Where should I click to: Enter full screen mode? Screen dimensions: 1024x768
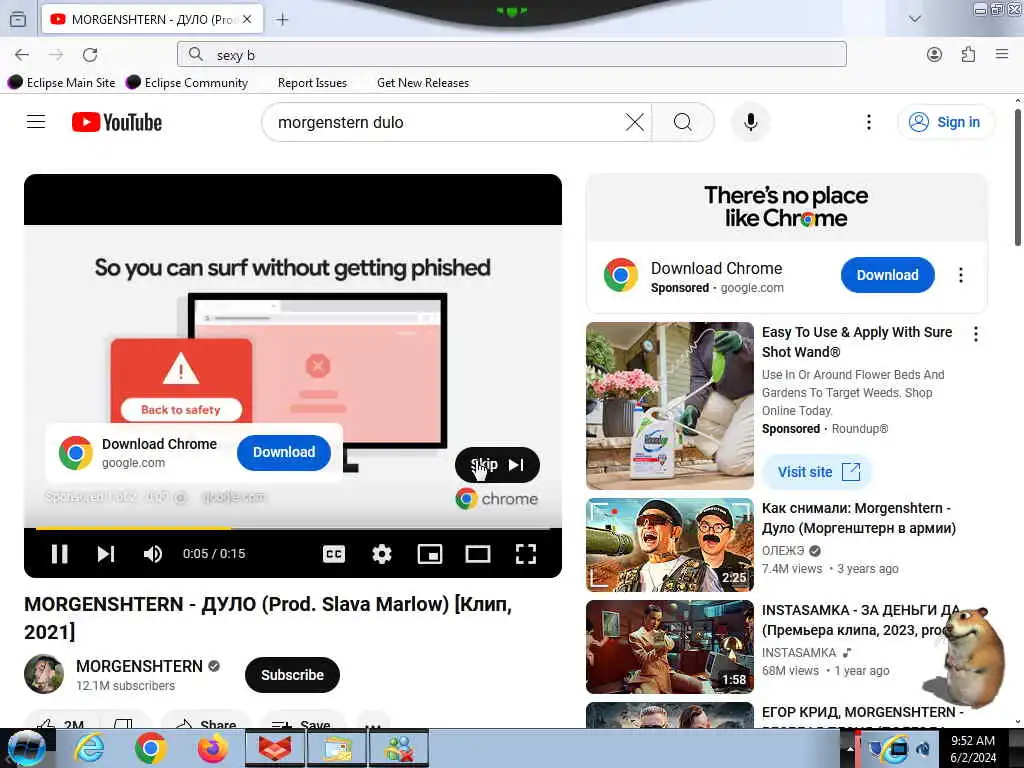click(x=526, y=554)
